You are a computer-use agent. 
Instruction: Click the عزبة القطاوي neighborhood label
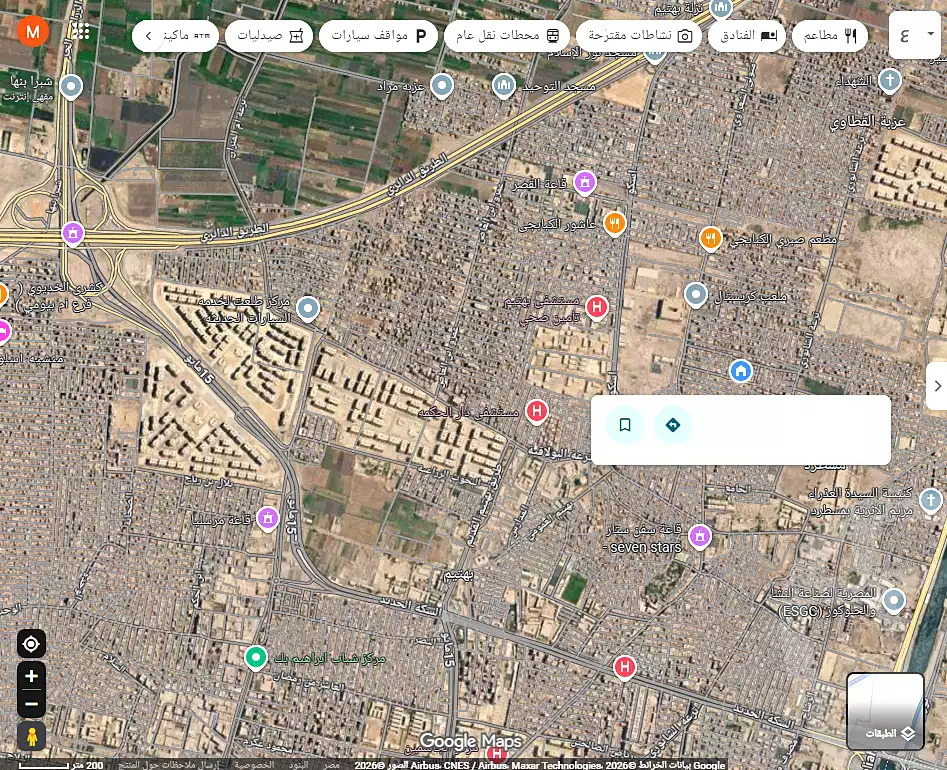point(868,122)
